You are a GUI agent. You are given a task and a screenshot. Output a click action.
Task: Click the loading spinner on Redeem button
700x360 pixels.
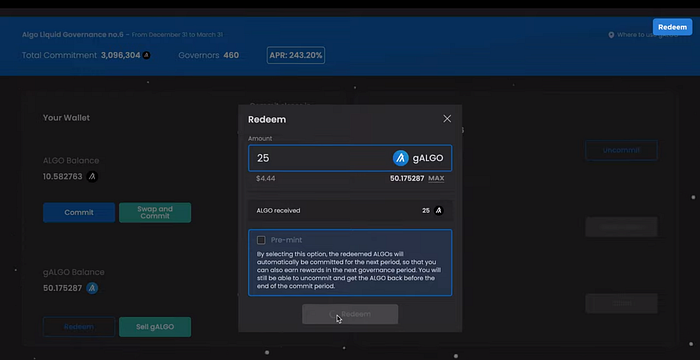(333, 314)
